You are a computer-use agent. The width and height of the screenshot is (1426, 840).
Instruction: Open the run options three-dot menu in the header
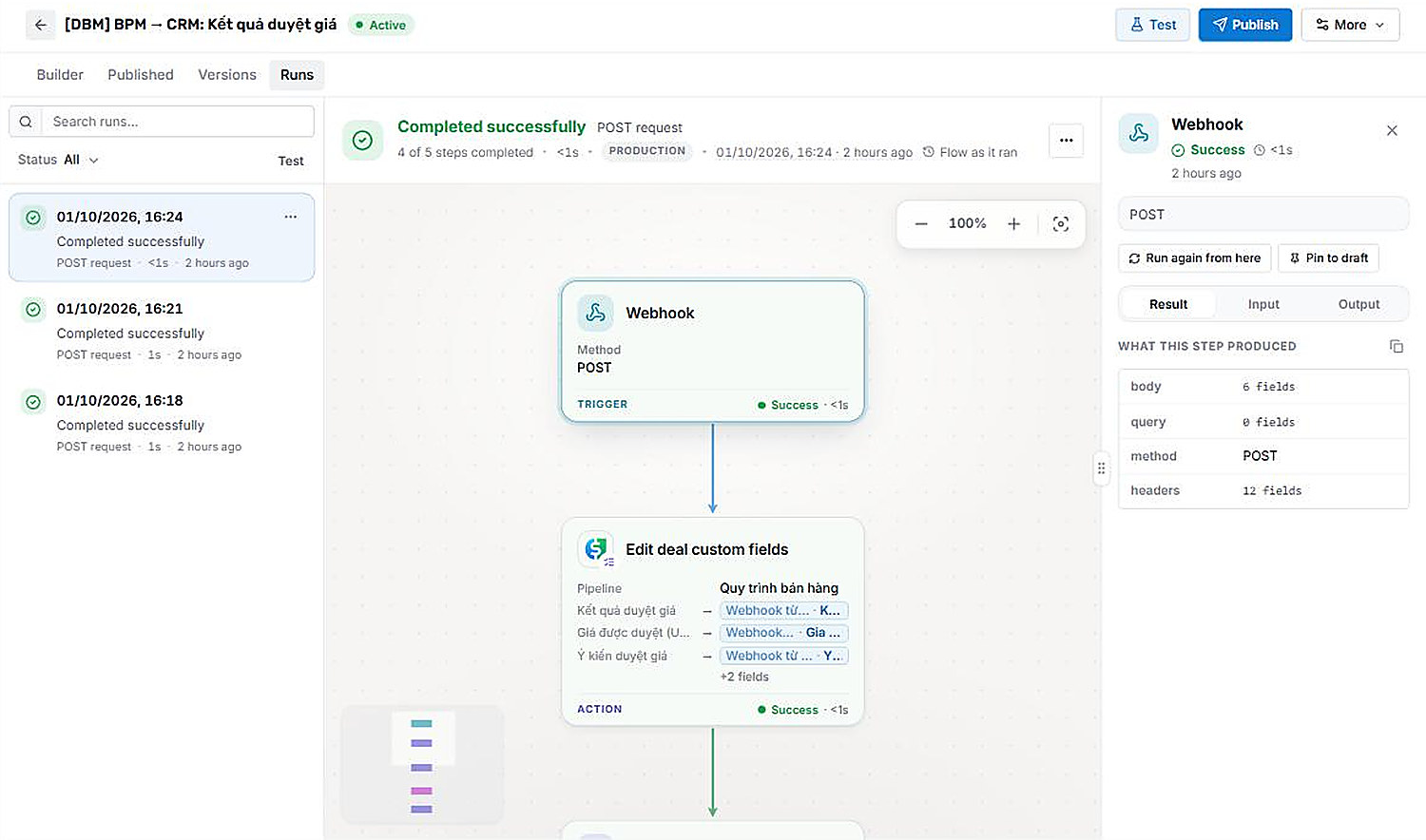pyautogui.click(x=1066, y=141)
